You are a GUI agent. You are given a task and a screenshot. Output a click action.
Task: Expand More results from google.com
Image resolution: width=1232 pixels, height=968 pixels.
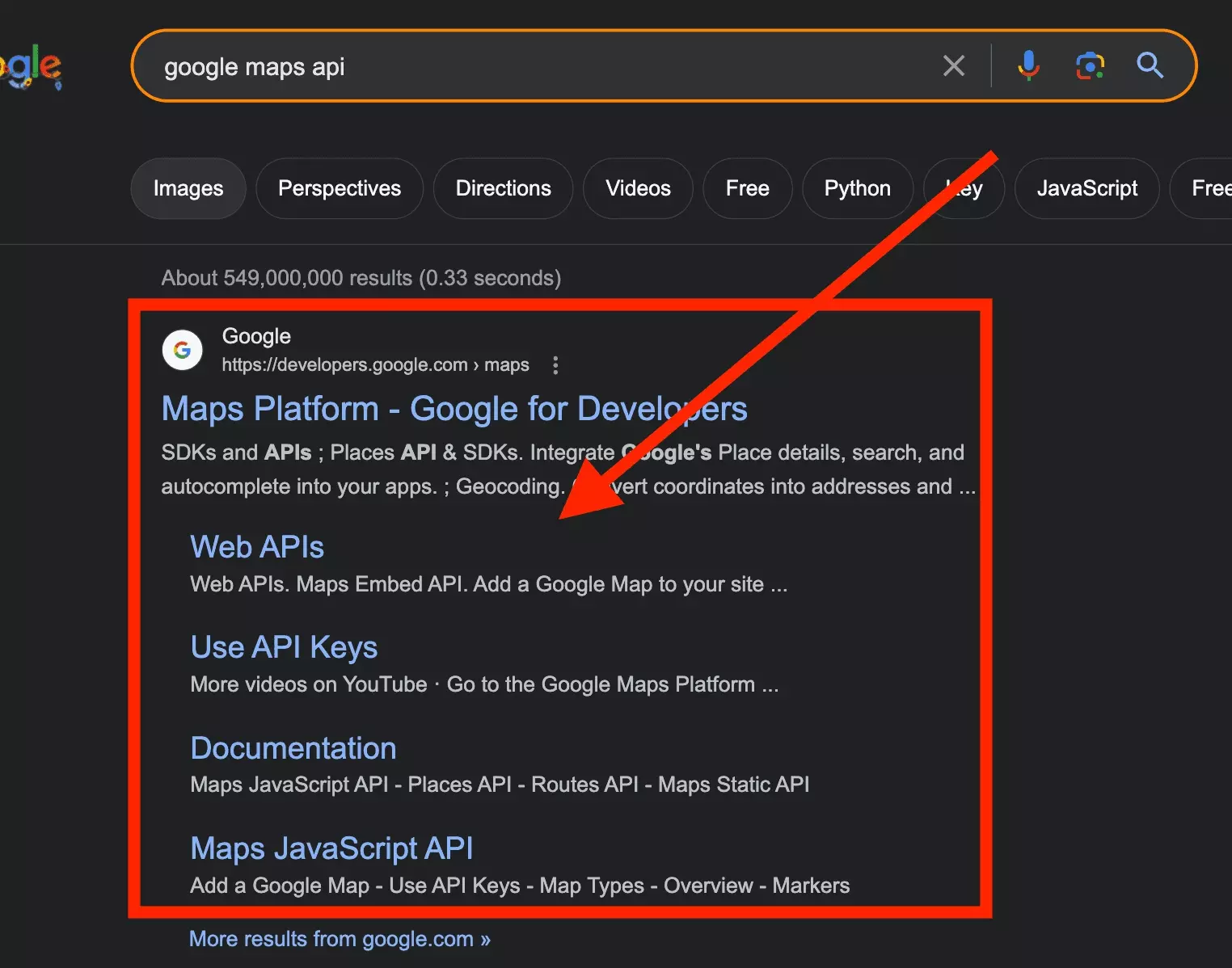pyautogui.click(x=340, y=939)
